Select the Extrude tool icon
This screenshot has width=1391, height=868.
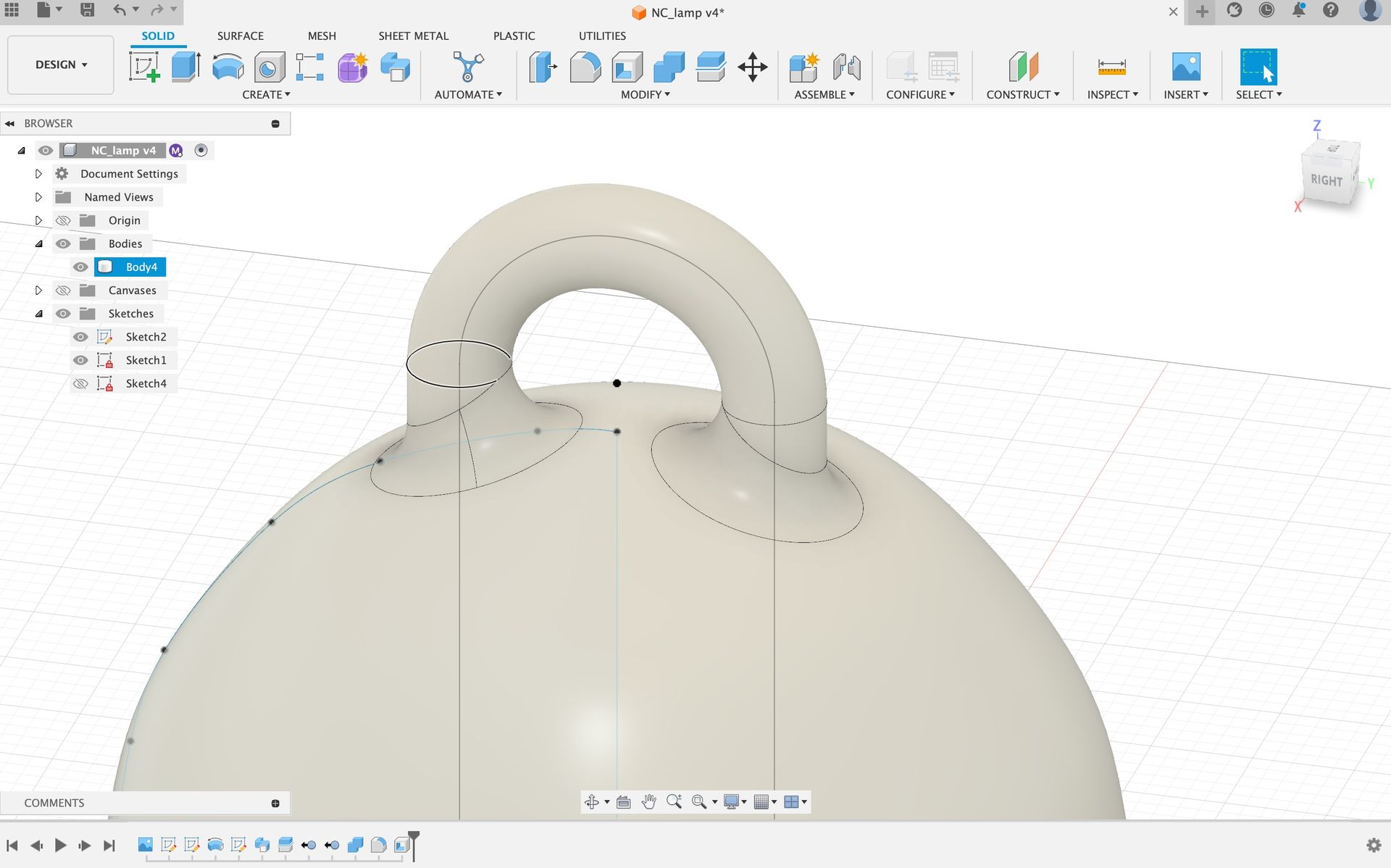(x=185, y=67)
